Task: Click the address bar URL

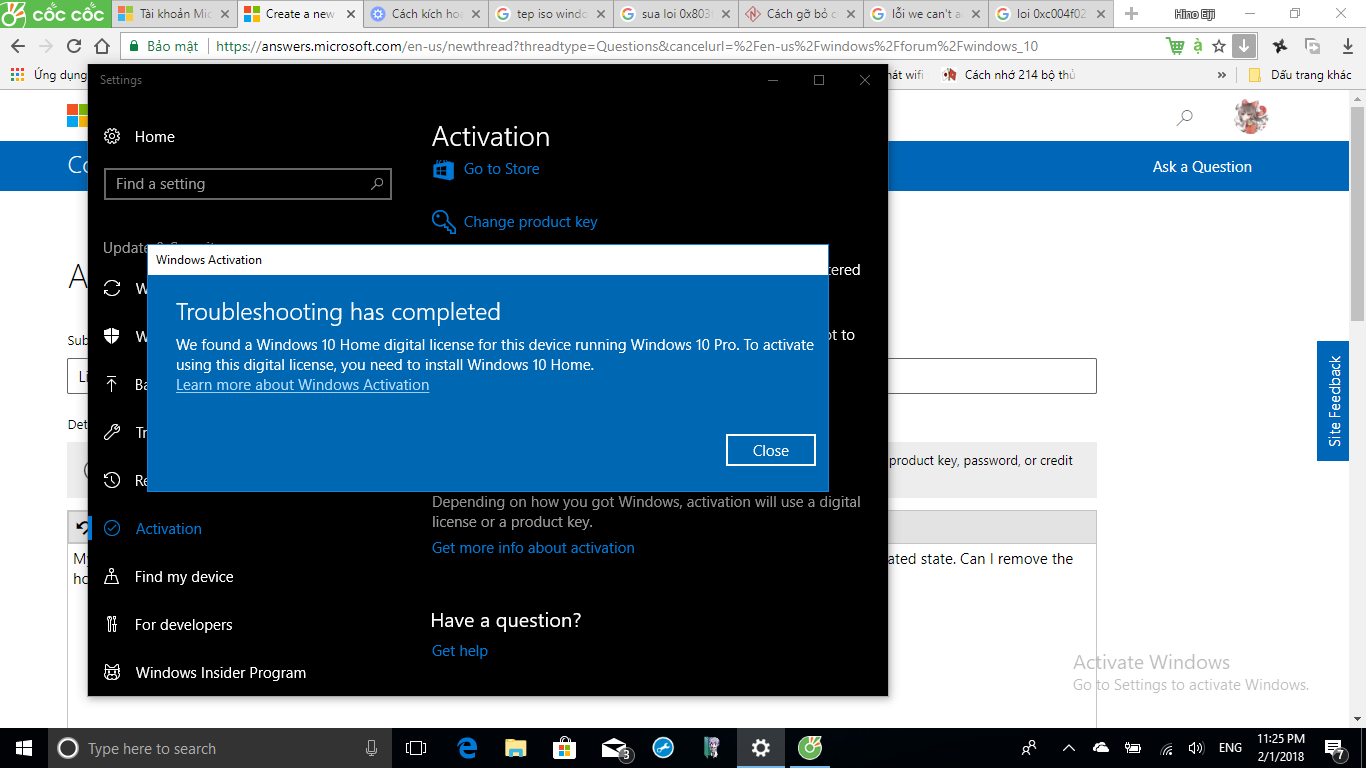Action: click(627, 46)
